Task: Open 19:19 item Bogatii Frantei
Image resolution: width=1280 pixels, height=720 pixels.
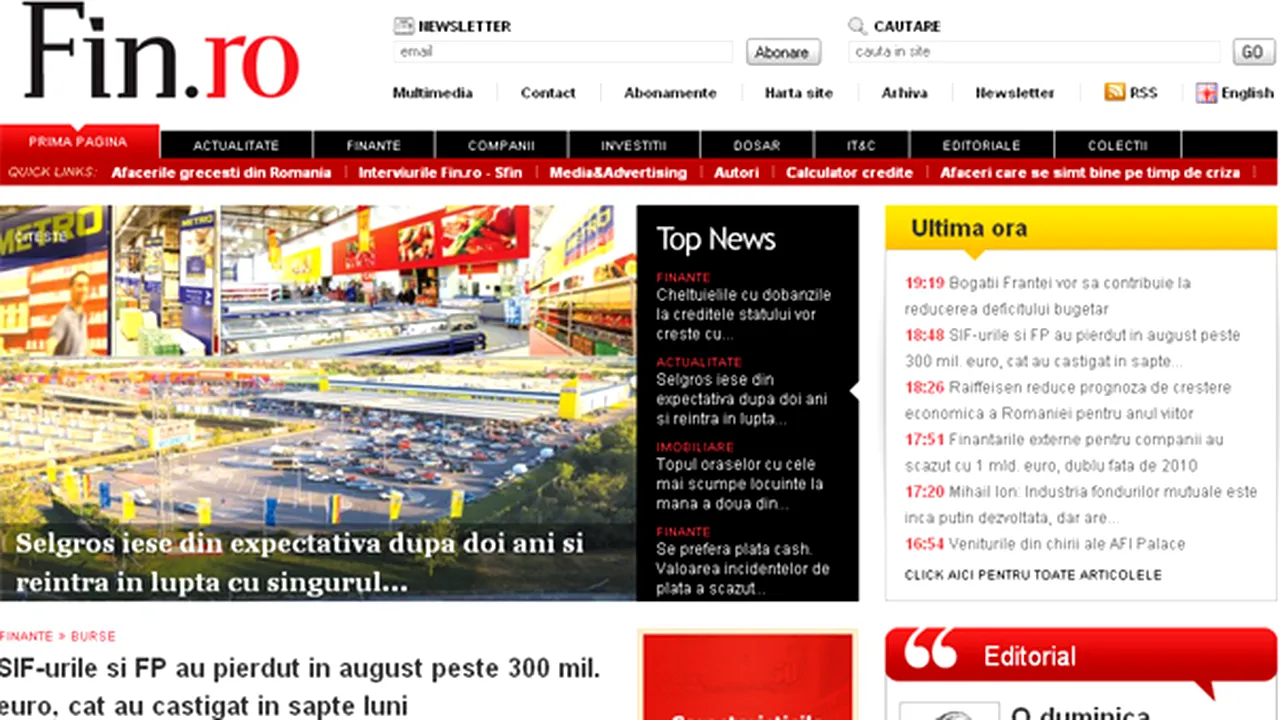Action: 1048,296
